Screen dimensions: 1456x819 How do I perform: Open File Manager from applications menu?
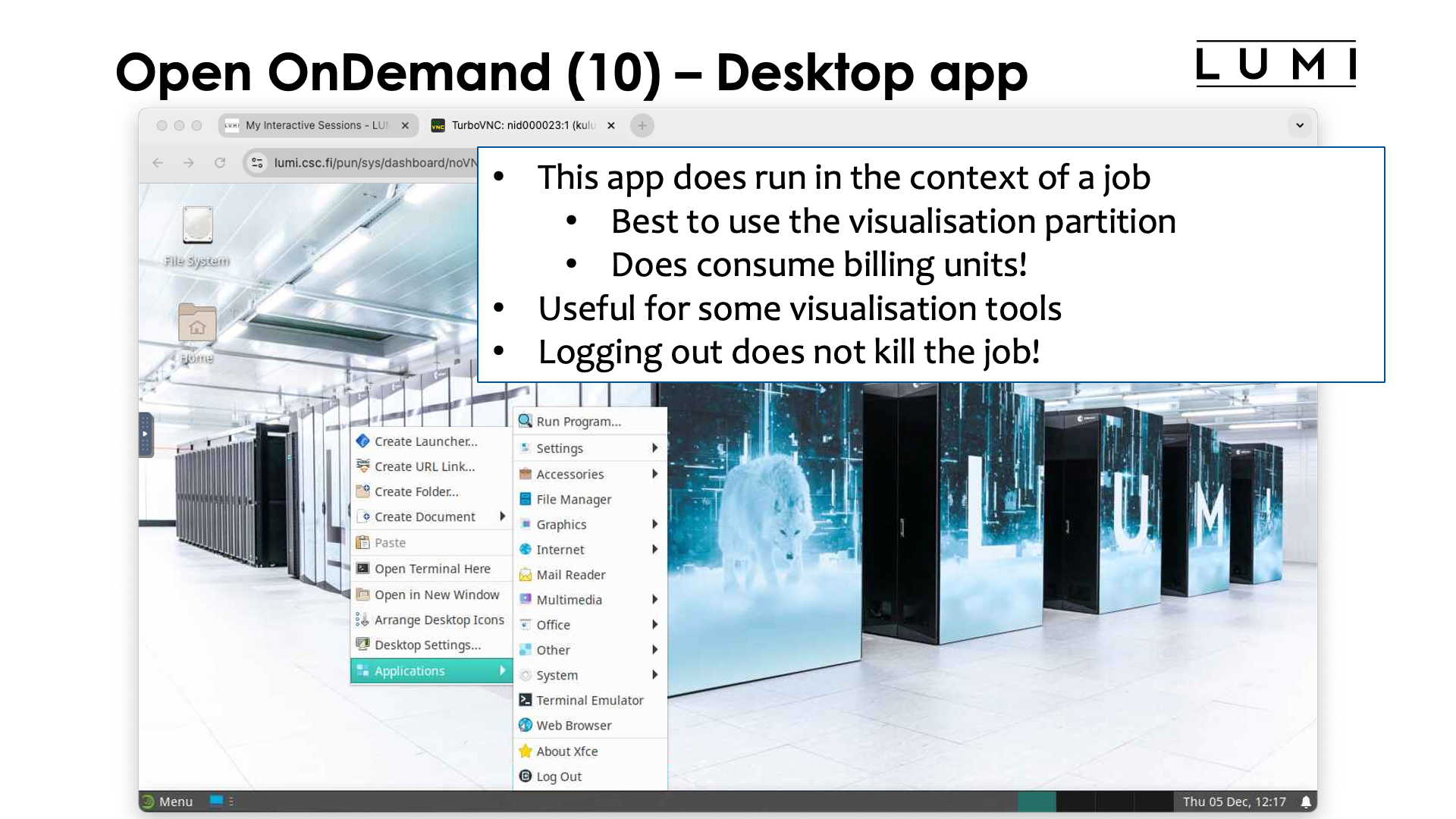[573, 499]
